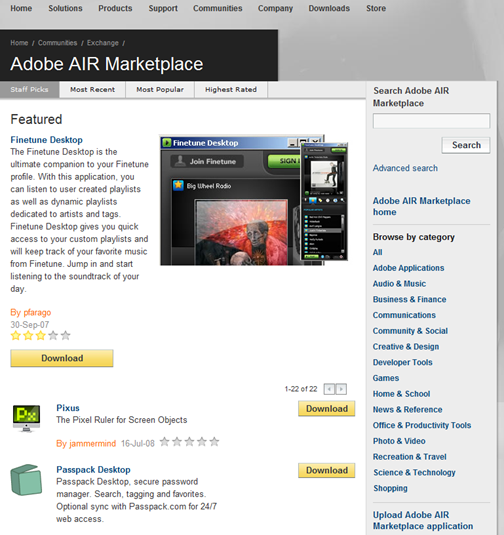Click the Pixus star rating
Screen dimensions: 504x535
[189, 442]
